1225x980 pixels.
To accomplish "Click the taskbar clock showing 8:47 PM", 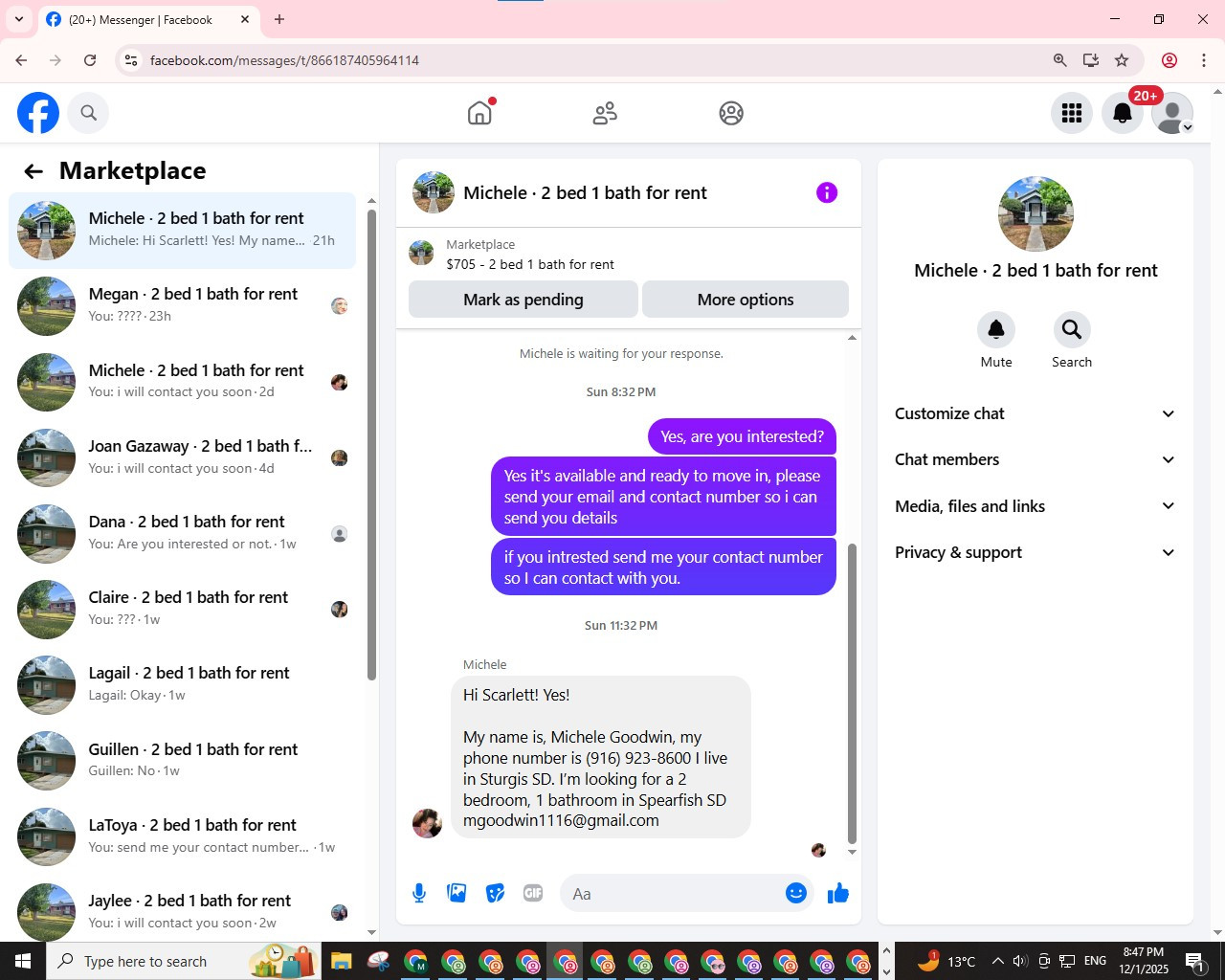I will click(x=1144, y=961).
